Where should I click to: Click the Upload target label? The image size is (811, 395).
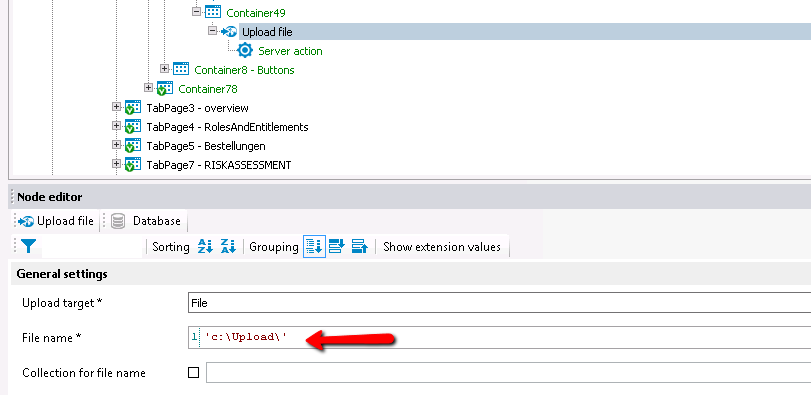62,303
